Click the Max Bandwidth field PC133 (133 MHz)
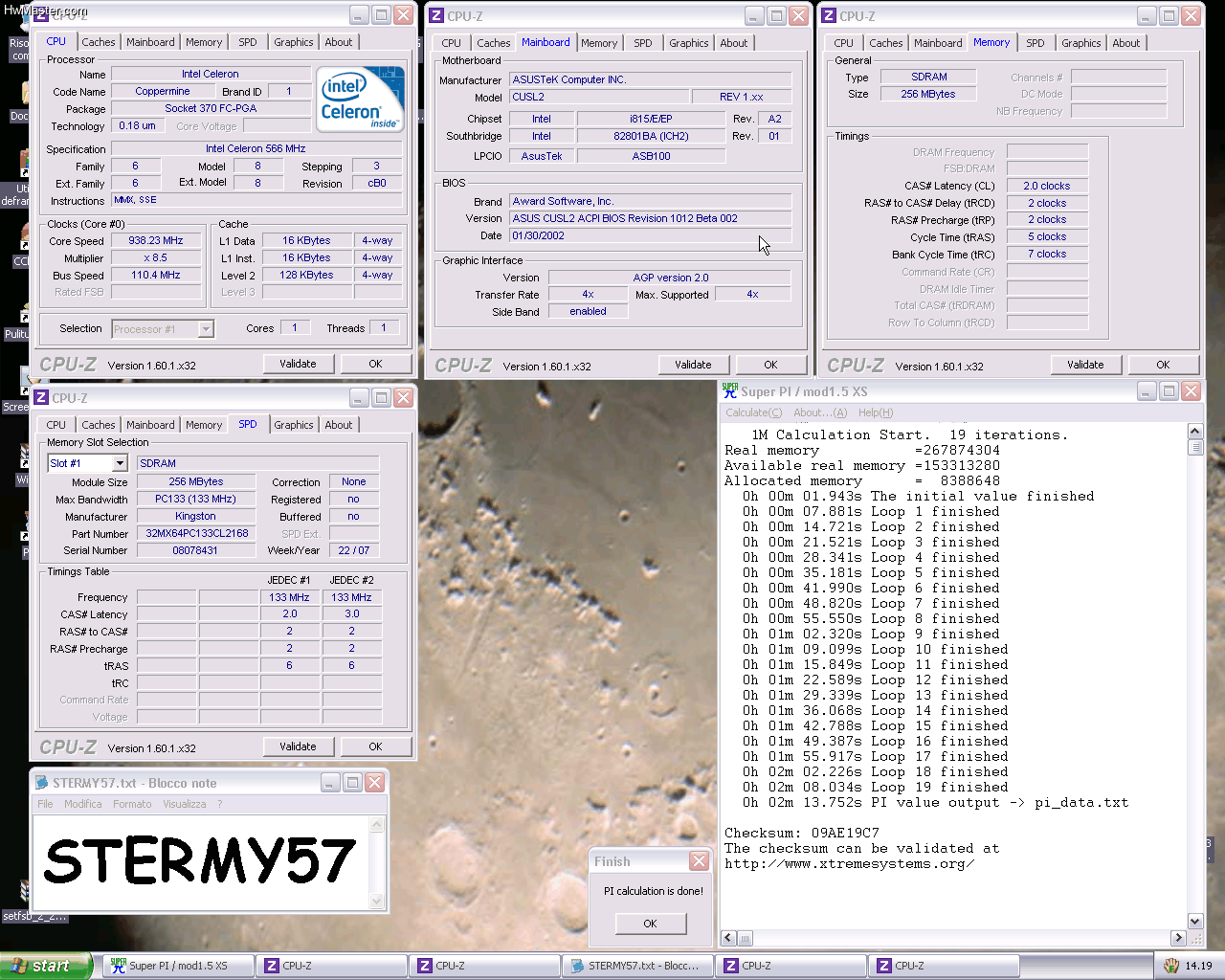 coord(196,500)
